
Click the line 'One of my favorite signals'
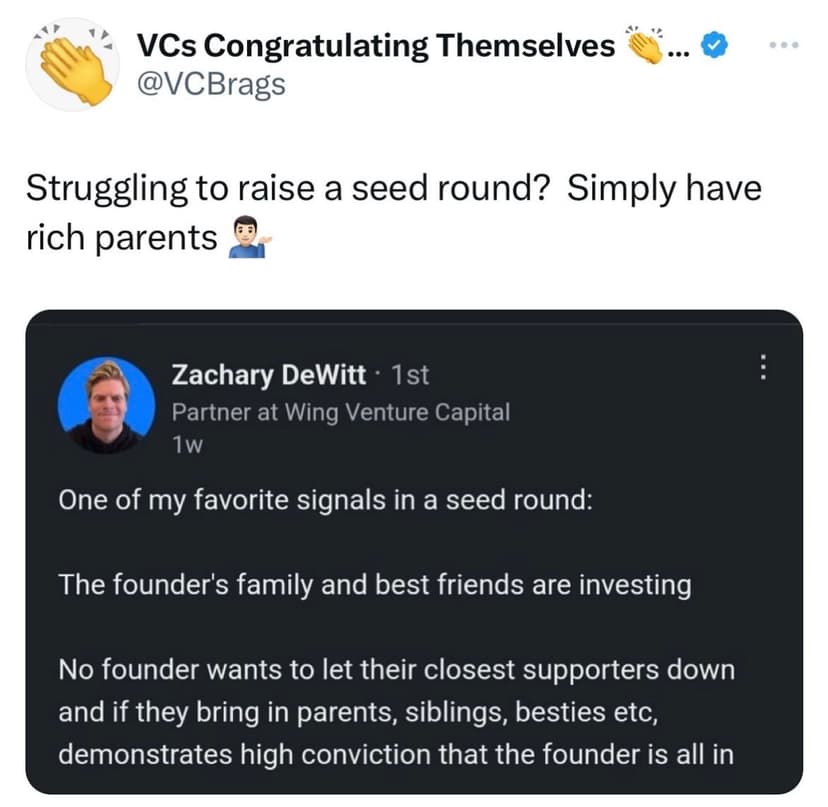(326, 500)
